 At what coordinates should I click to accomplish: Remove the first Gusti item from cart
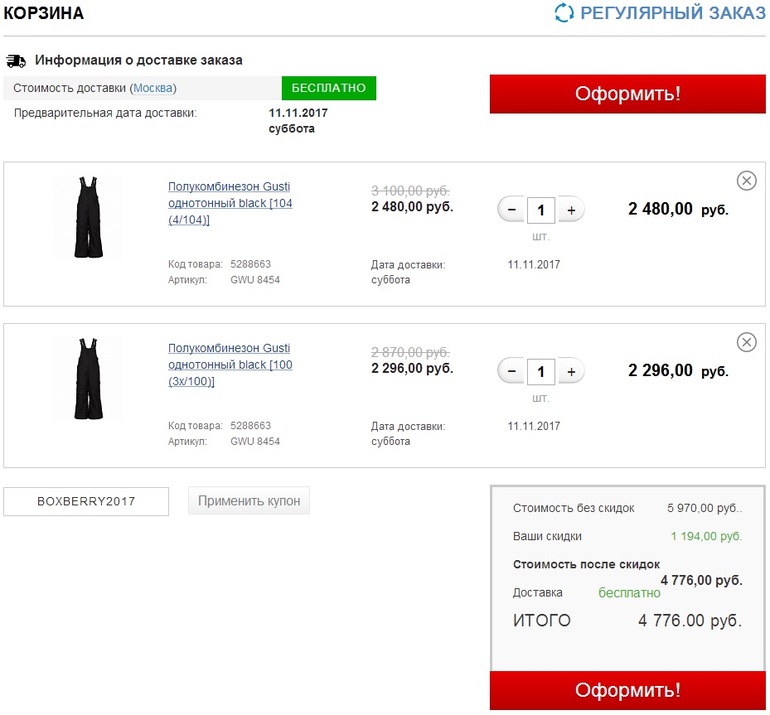(x=746, y=181)
